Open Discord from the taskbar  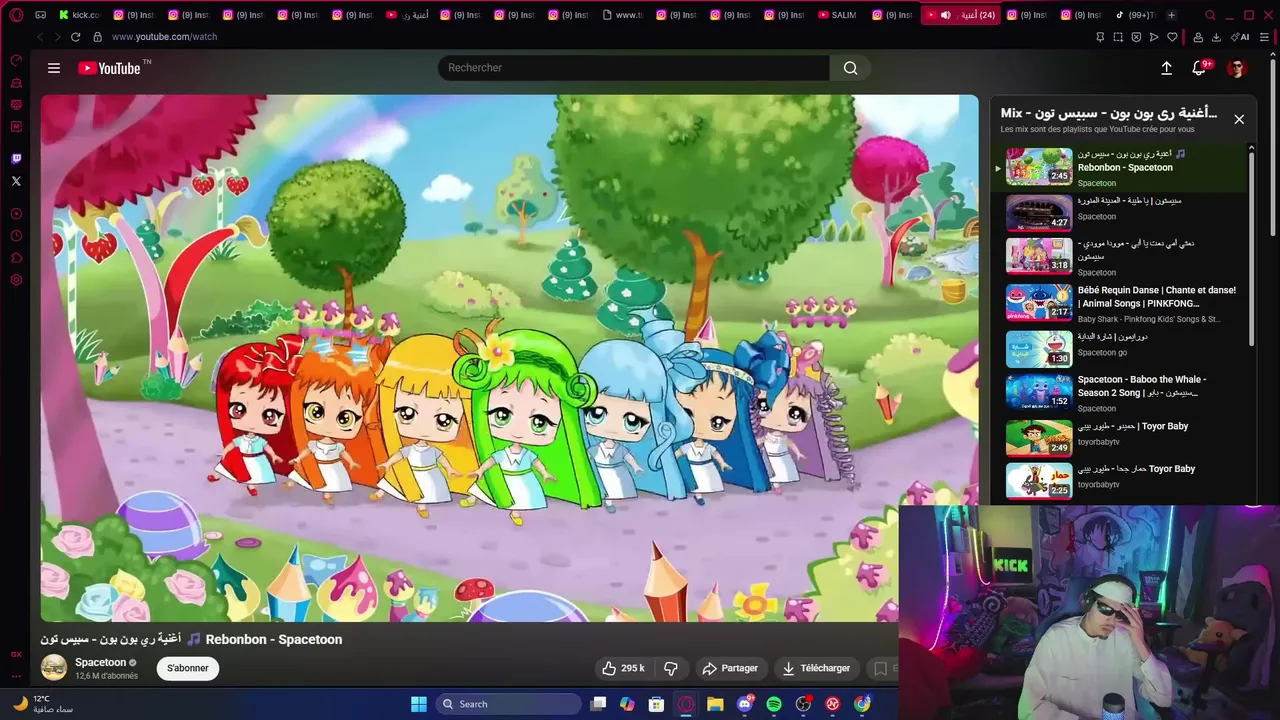click(744, 704)
